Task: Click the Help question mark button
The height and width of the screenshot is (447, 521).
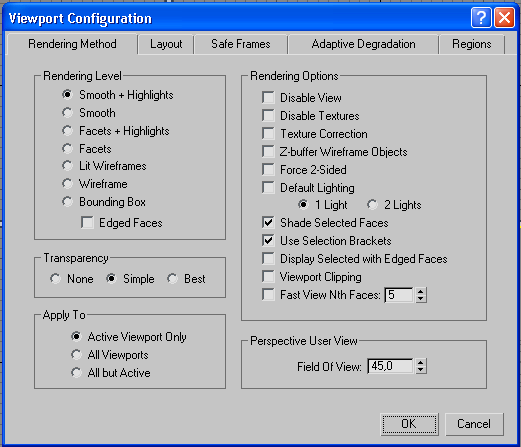Action: 481,18
